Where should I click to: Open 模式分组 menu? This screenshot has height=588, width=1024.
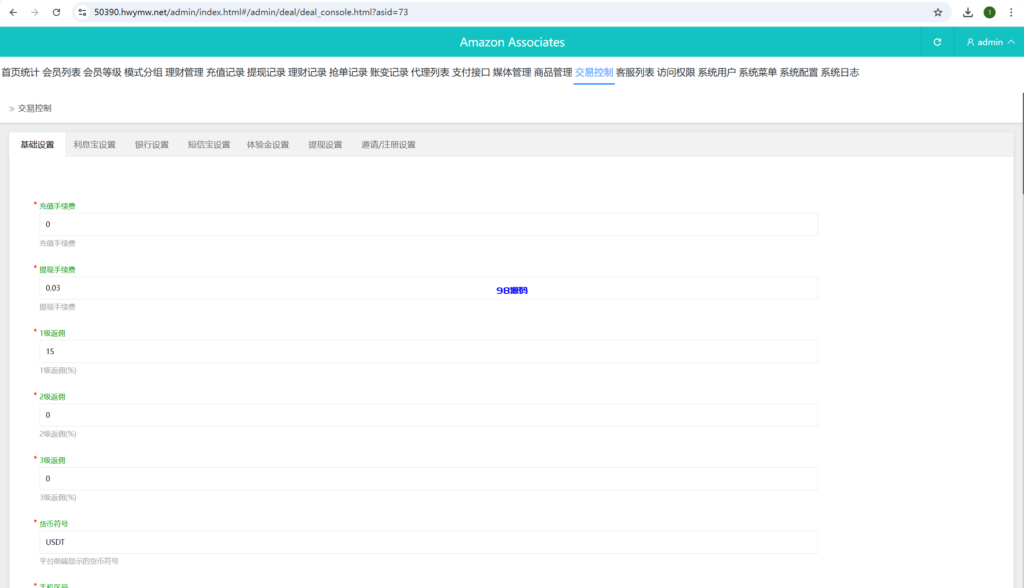click(143, 73)
